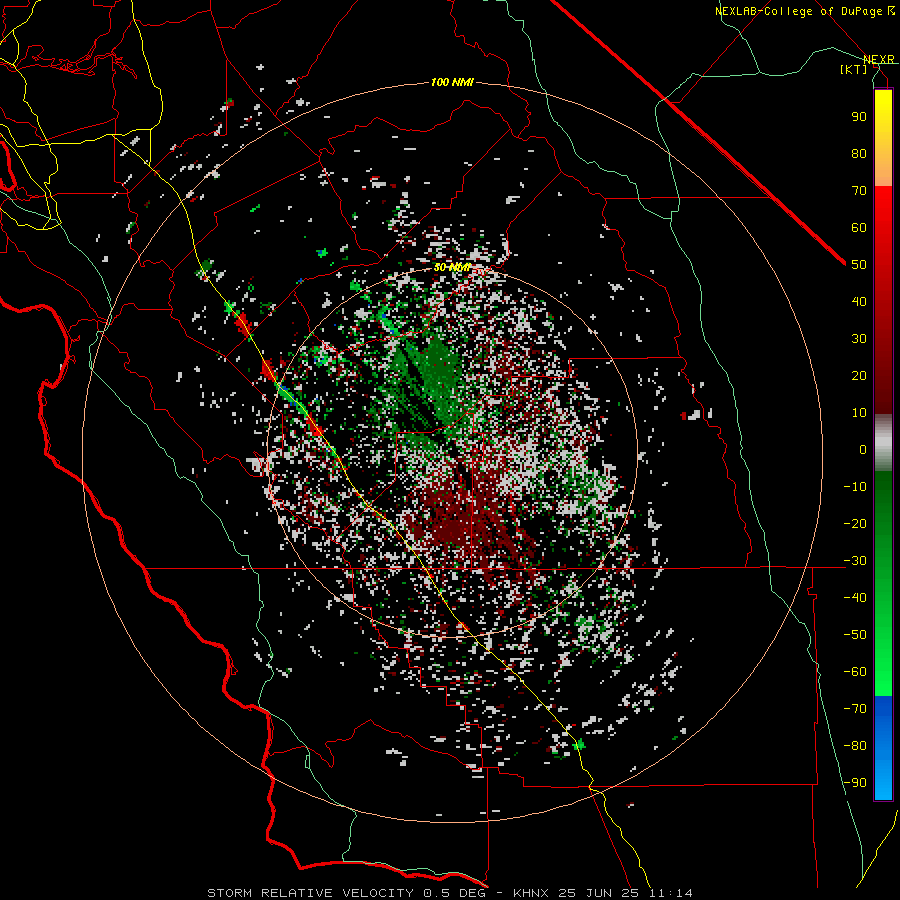Image resolution: width=900 pixels, height=900 pixels.
Task: Click the [KT] units label
Action: (x=854, y=69)
